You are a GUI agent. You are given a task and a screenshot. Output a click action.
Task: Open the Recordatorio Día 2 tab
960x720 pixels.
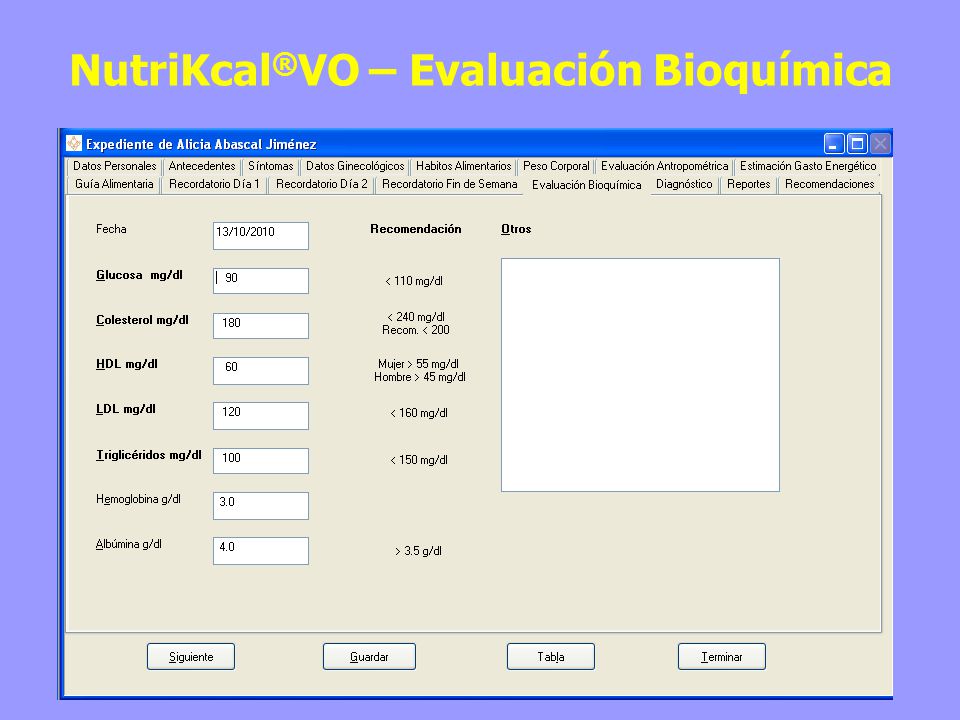click(x=321, y=184)
